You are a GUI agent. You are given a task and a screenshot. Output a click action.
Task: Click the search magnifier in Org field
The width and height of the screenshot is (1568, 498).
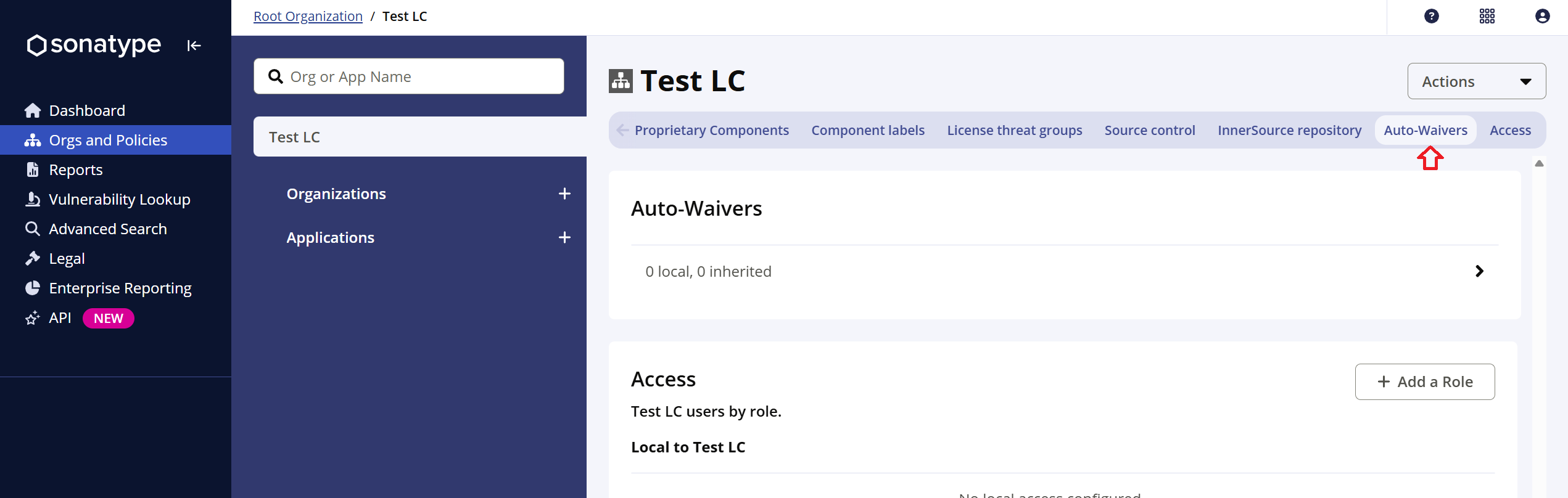pos(276,76)
